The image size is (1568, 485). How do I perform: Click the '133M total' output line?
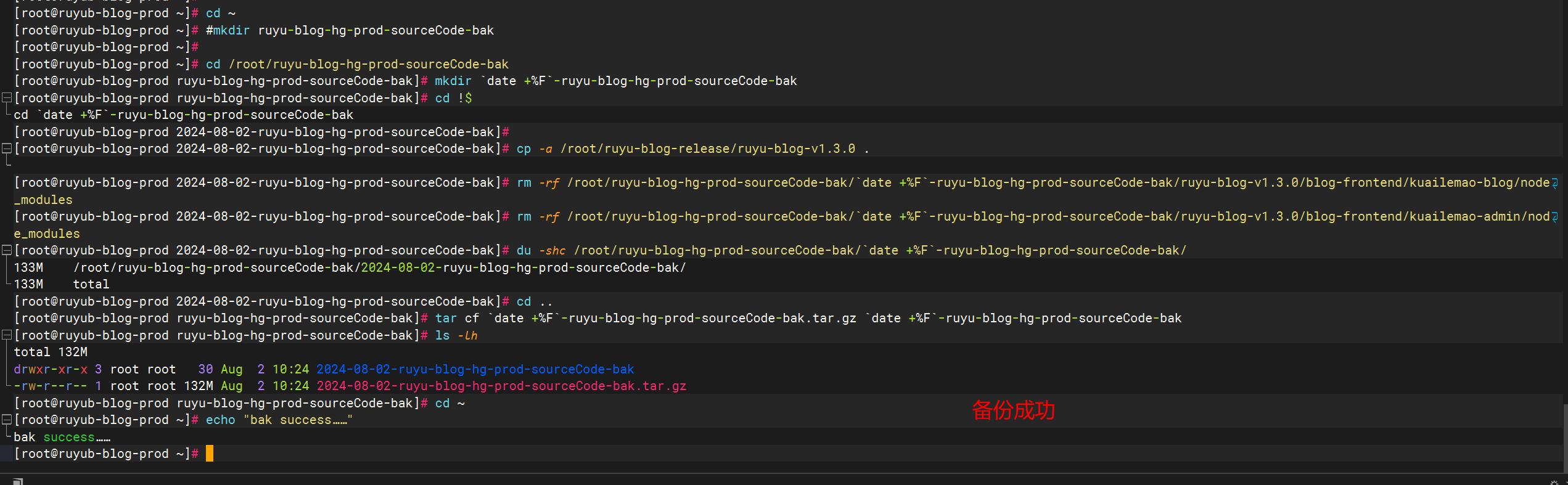62,284
